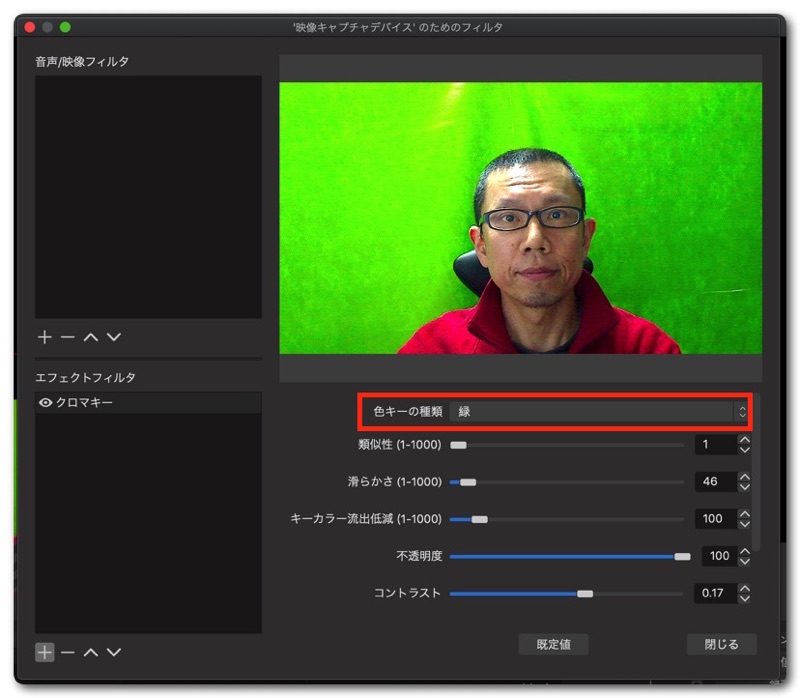Move effect filter up in the list
This screenshot has width=800, height=698.
tap(91, 652)
